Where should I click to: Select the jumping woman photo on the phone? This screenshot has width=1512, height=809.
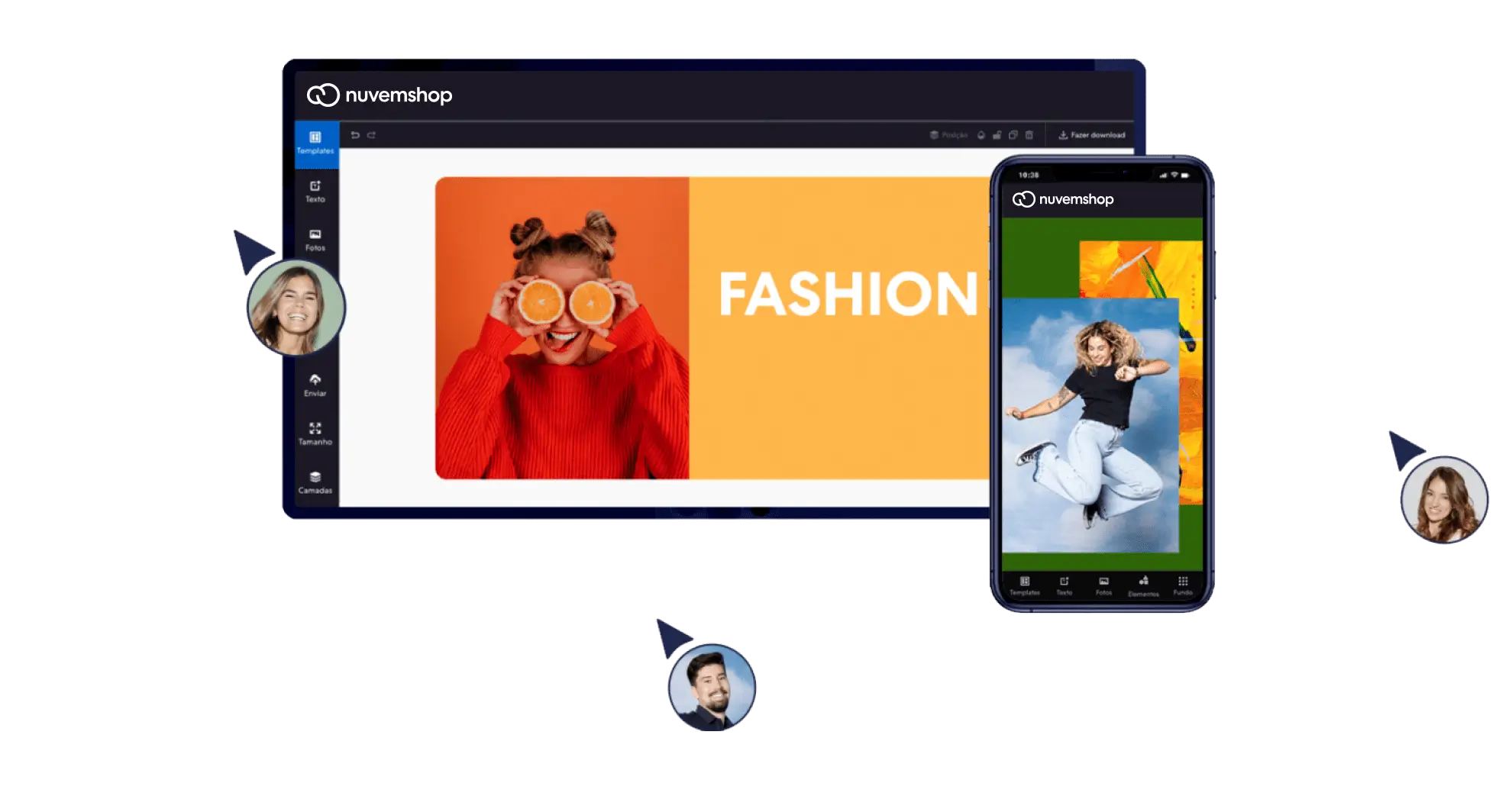point(1090,425)
